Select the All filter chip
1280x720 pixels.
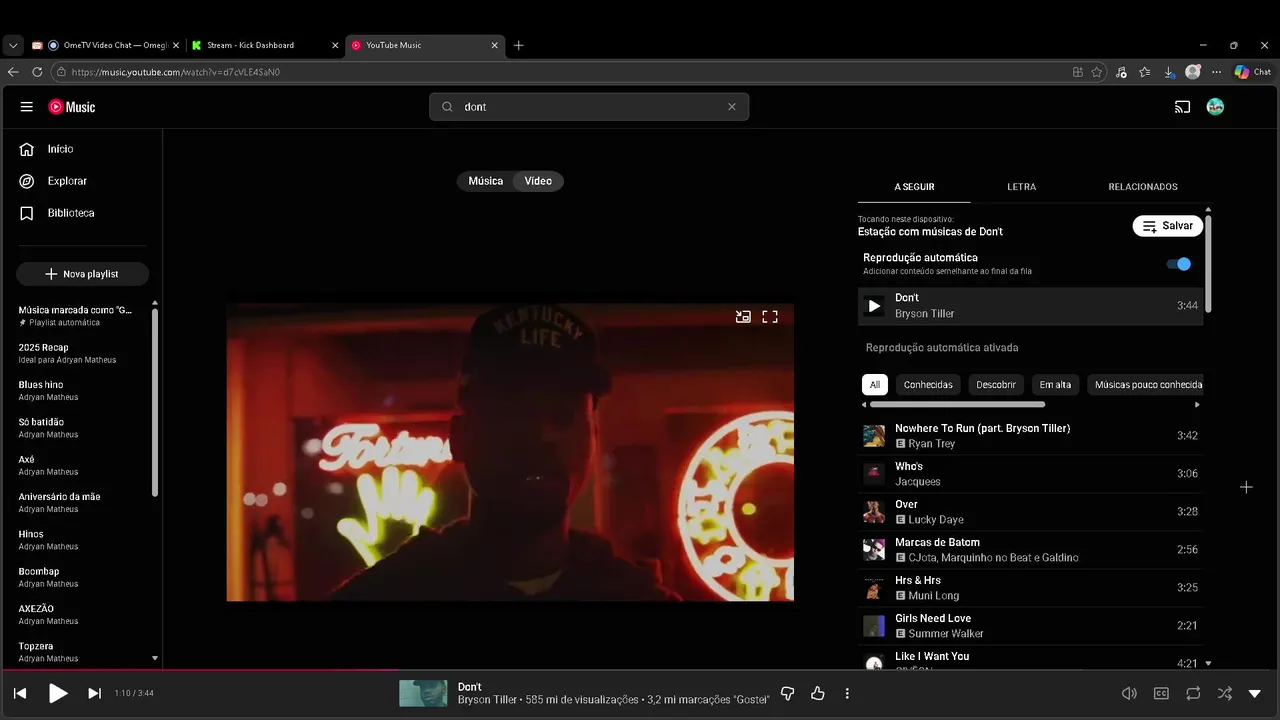[x=875, y=385]
